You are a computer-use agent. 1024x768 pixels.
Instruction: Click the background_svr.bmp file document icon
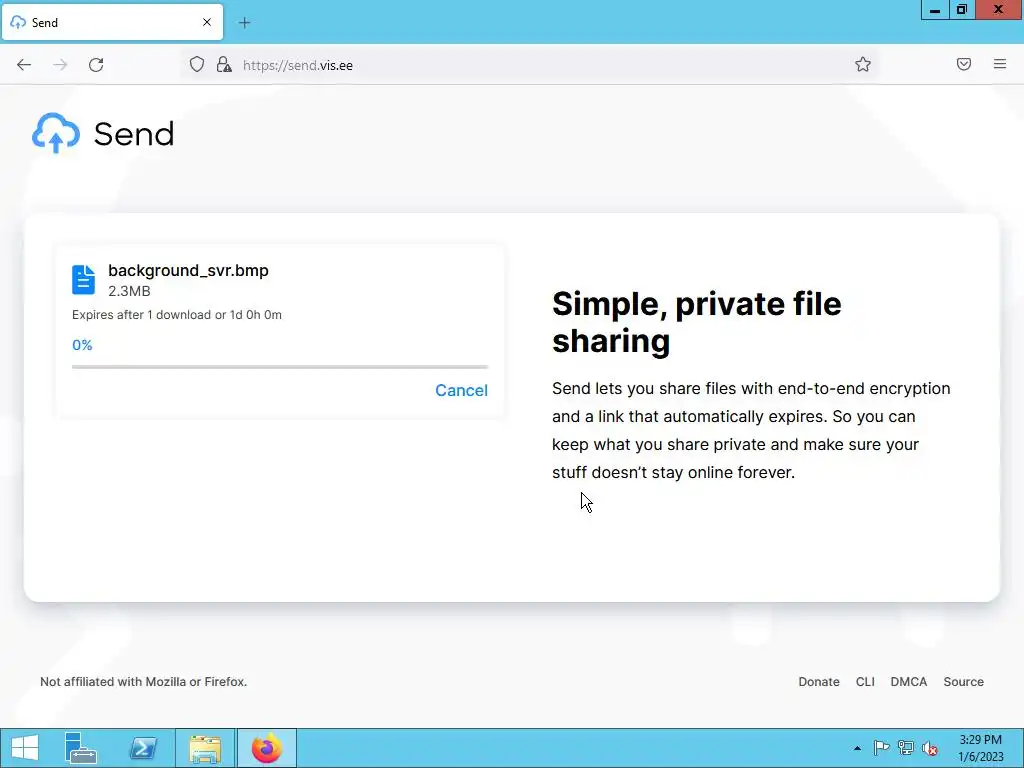pos(84,280)
